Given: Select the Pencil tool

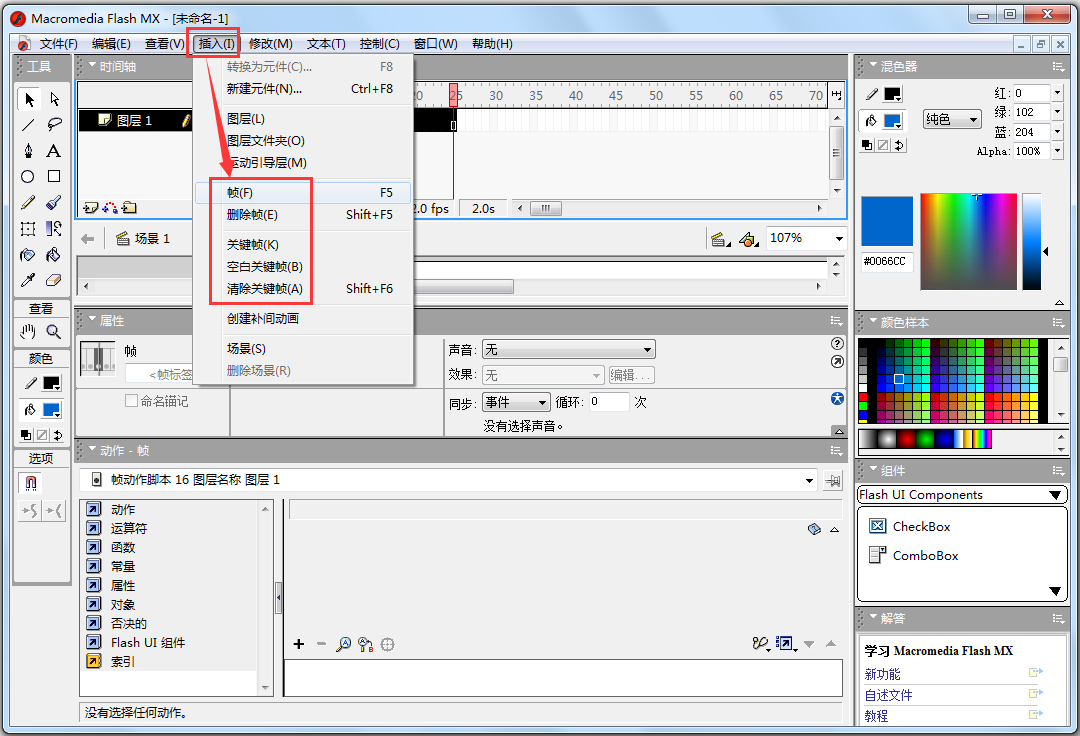Looking at the screenshot, I should pyautogui.click(x=28, y=202).
